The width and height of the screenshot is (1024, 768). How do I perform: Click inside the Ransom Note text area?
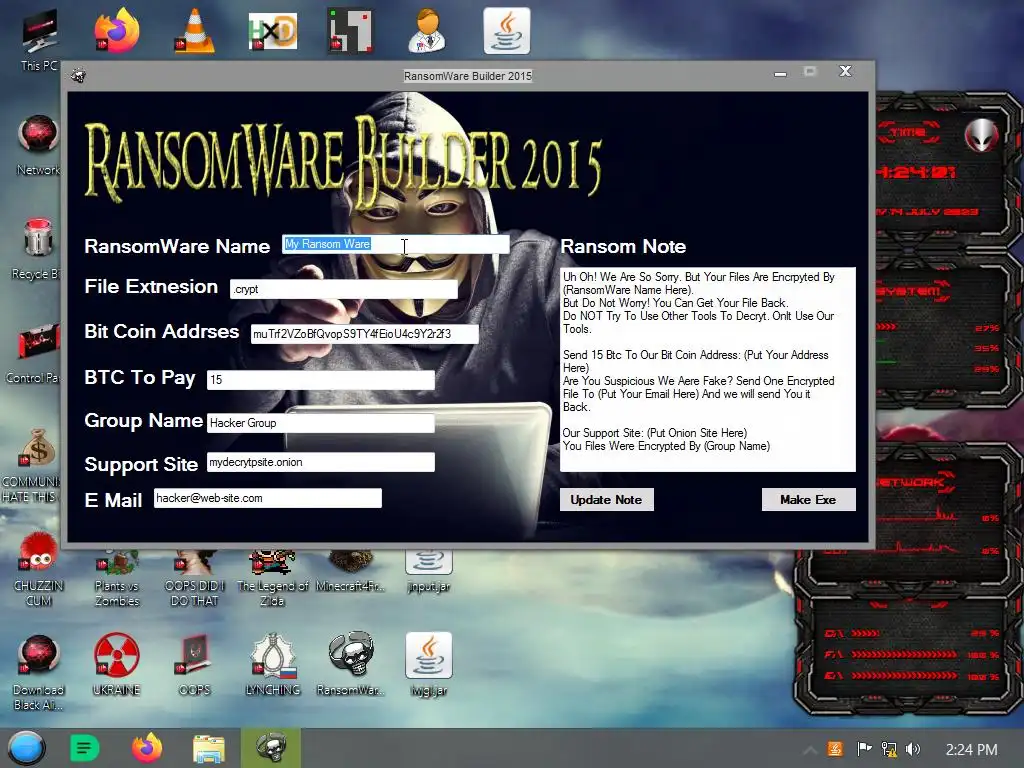click(708, 369)
